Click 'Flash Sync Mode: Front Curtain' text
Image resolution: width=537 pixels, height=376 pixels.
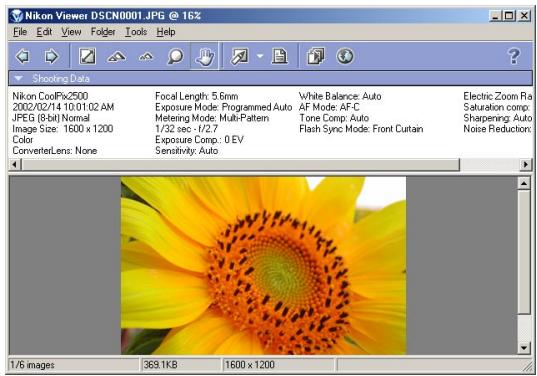pos(361,129)
